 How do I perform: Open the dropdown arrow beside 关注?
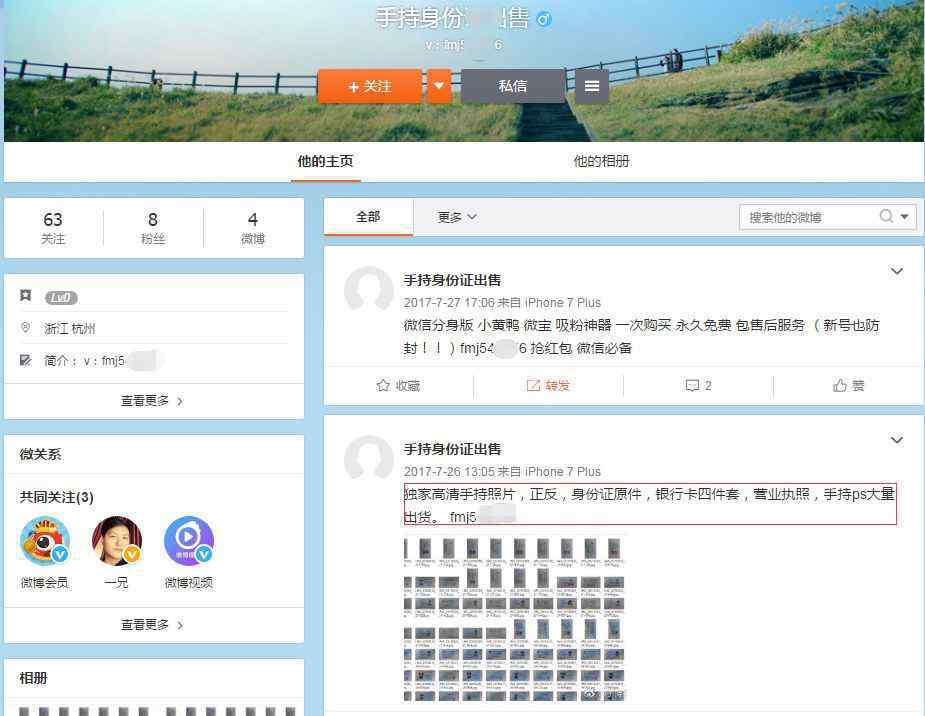pyautogui.click(x=438, y=87)
